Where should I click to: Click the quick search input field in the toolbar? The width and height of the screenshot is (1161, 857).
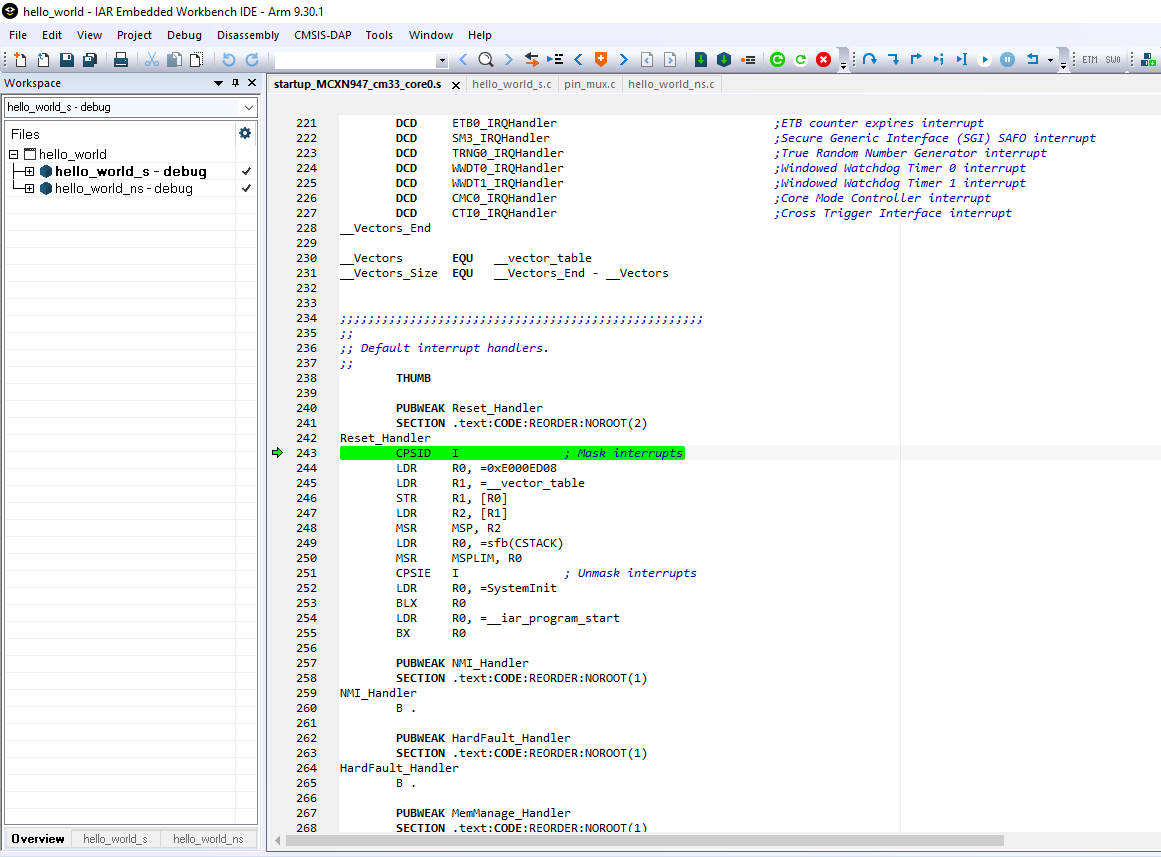click(x=355, y=60)
